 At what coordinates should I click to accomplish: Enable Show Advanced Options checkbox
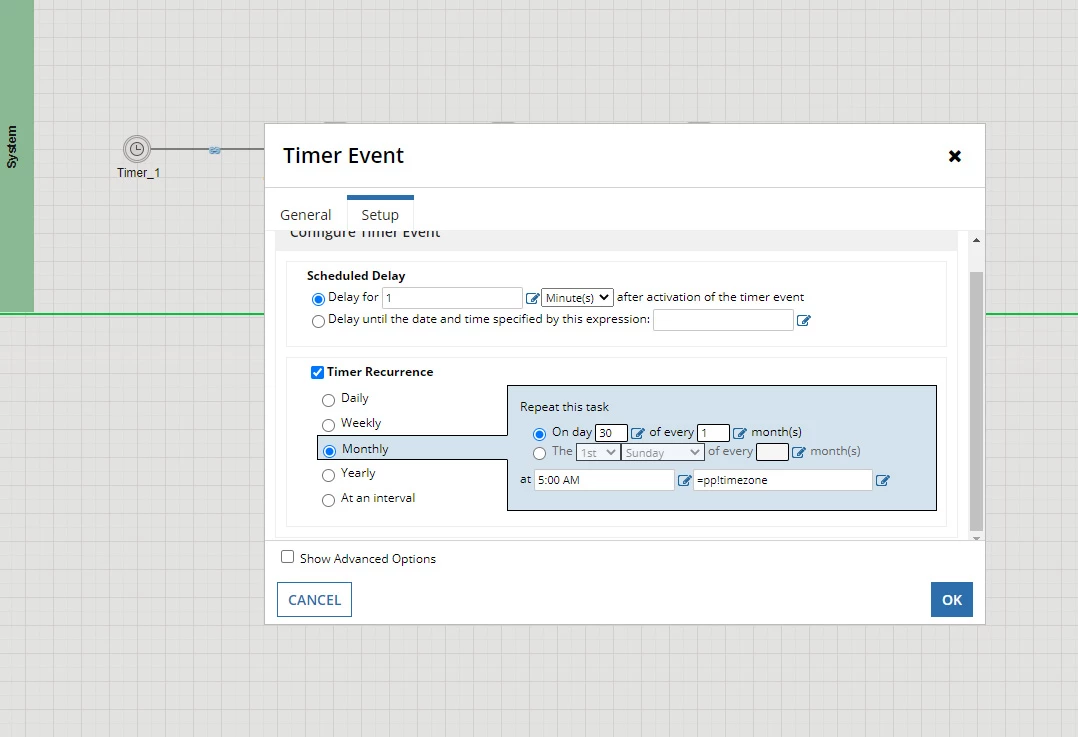coord(287,557)
